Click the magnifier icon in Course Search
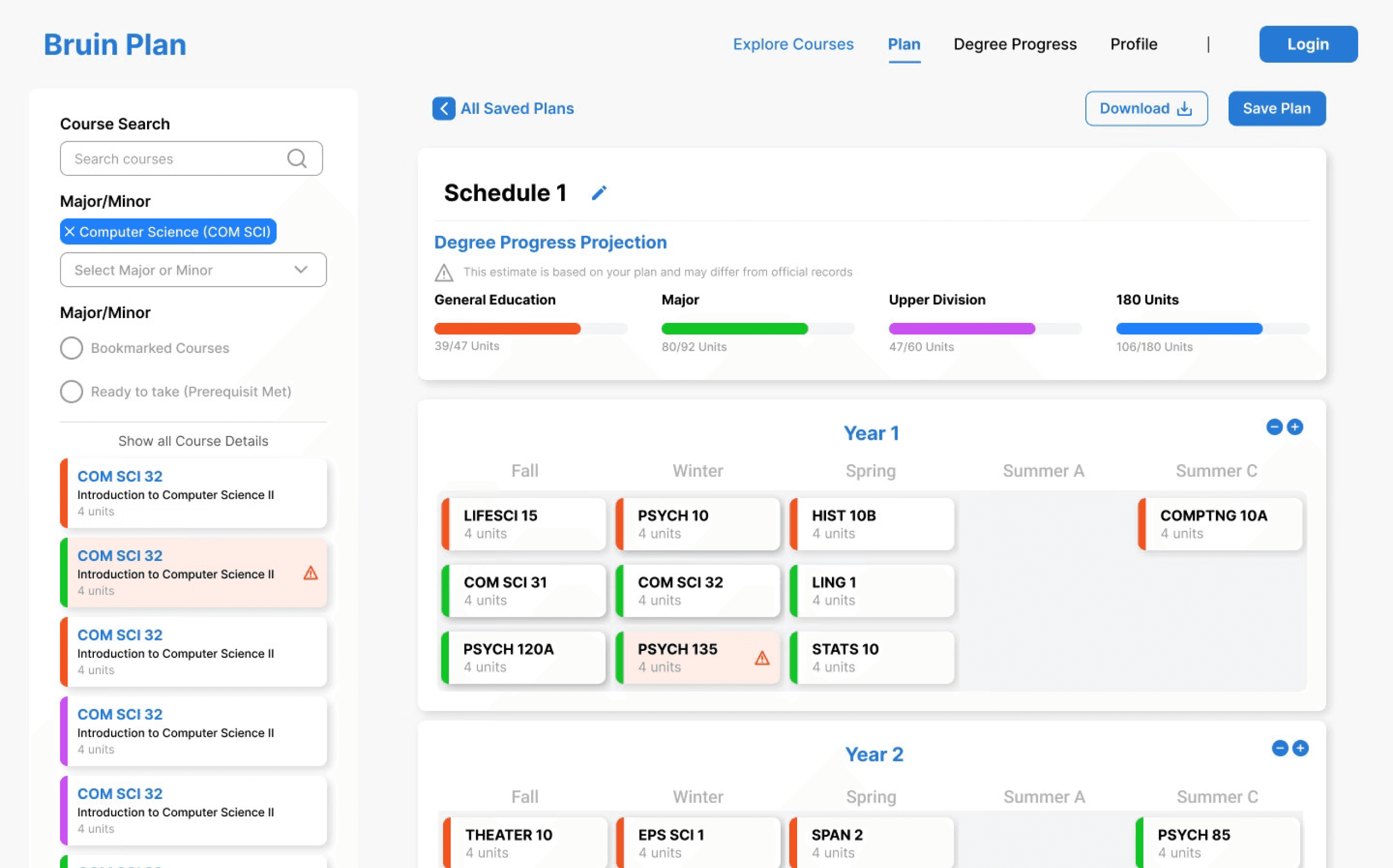The height and width of the screenshot is (868, 1393). point(296,159)
